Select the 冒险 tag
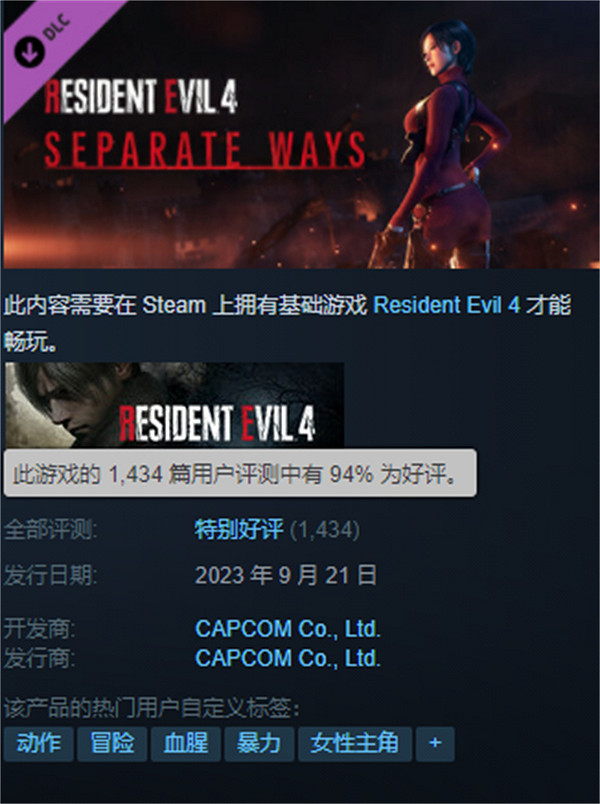Screen dimensions: 600x804 tap(112, 743)
